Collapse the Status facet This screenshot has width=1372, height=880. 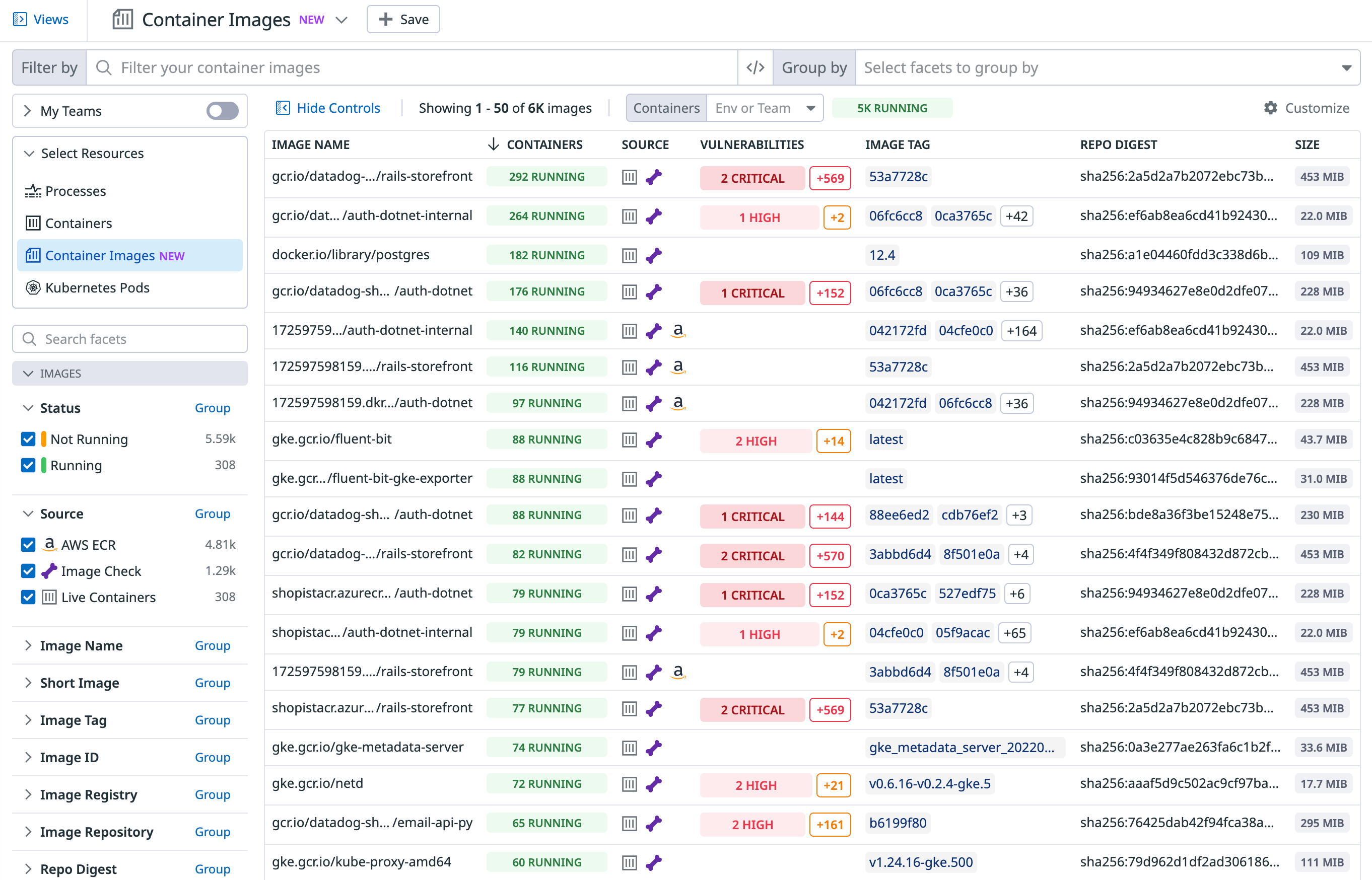pos(28,408)
